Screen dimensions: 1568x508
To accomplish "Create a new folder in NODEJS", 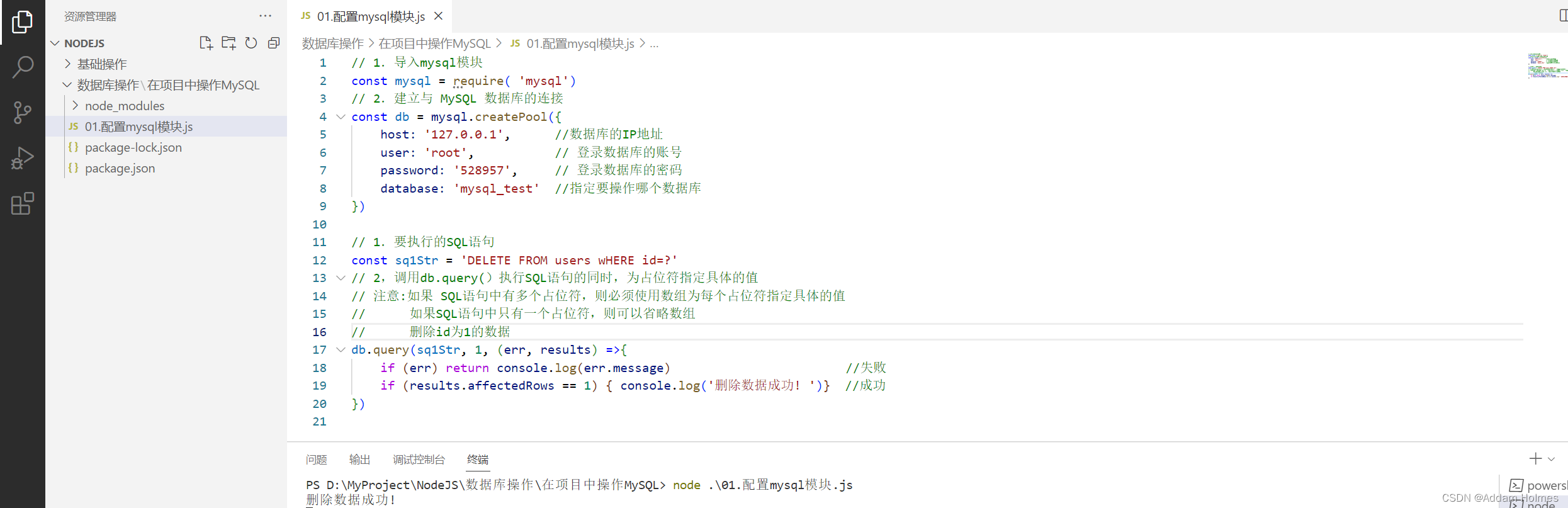I will pos(228,43).
